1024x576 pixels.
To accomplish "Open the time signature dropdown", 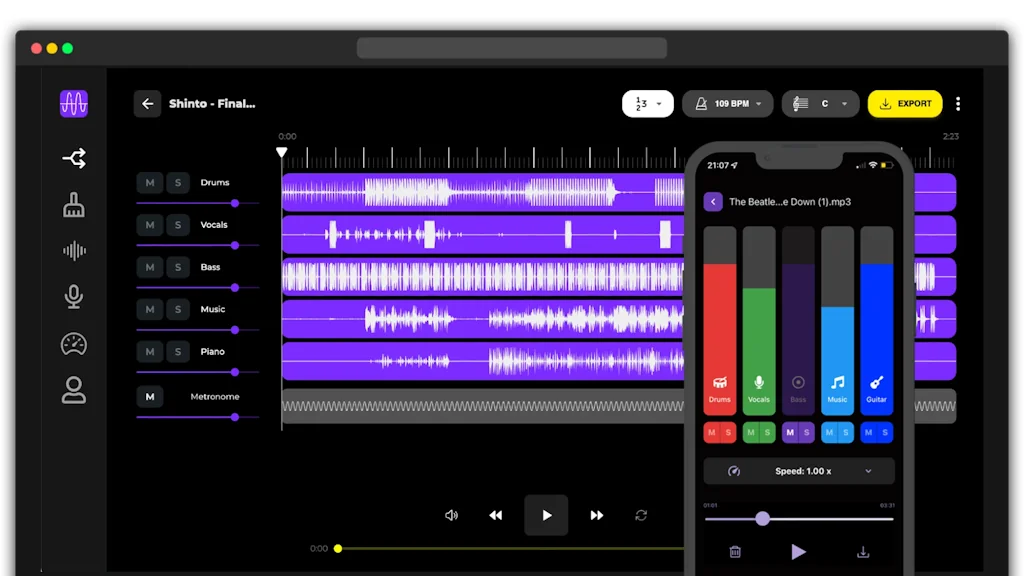I will click(x=647, y=103).
